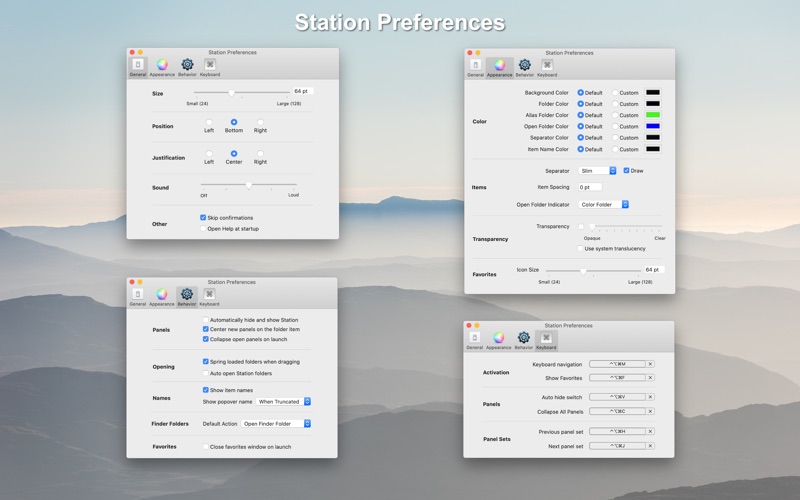Open the Separator Slim dropdown

click(597, 170)
